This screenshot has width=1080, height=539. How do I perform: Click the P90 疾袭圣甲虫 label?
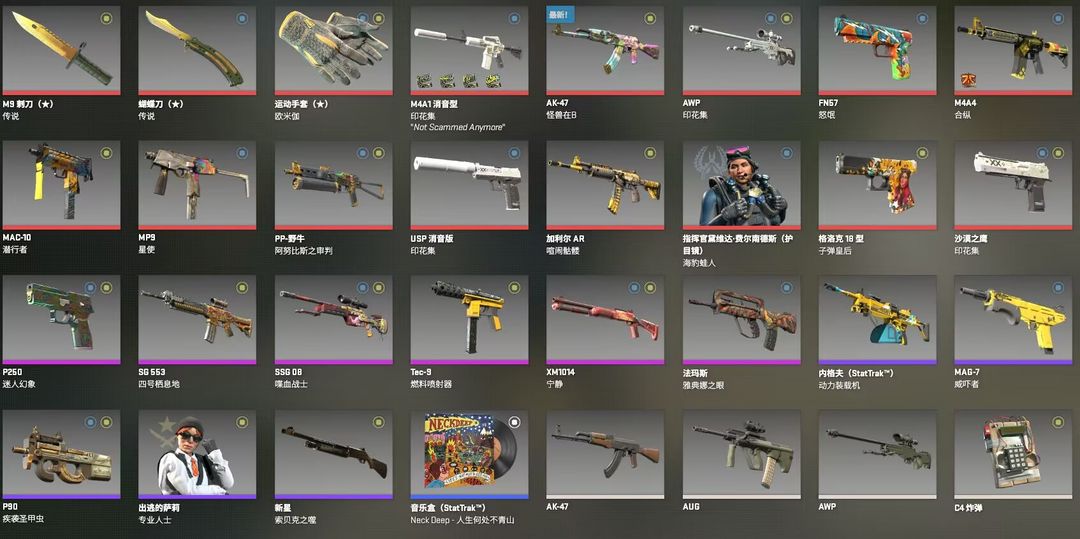point(19,514)
